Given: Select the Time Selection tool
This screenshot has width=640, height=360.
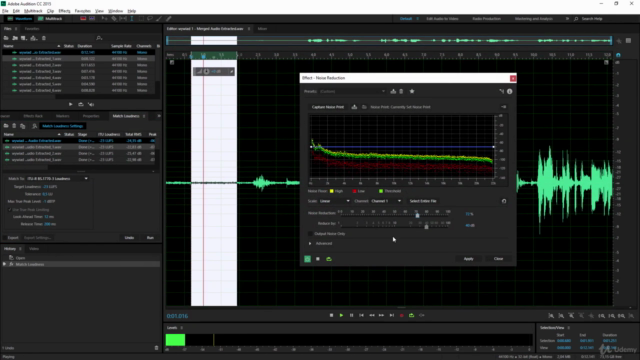Looking at the screenshot, I should [132, 19].
